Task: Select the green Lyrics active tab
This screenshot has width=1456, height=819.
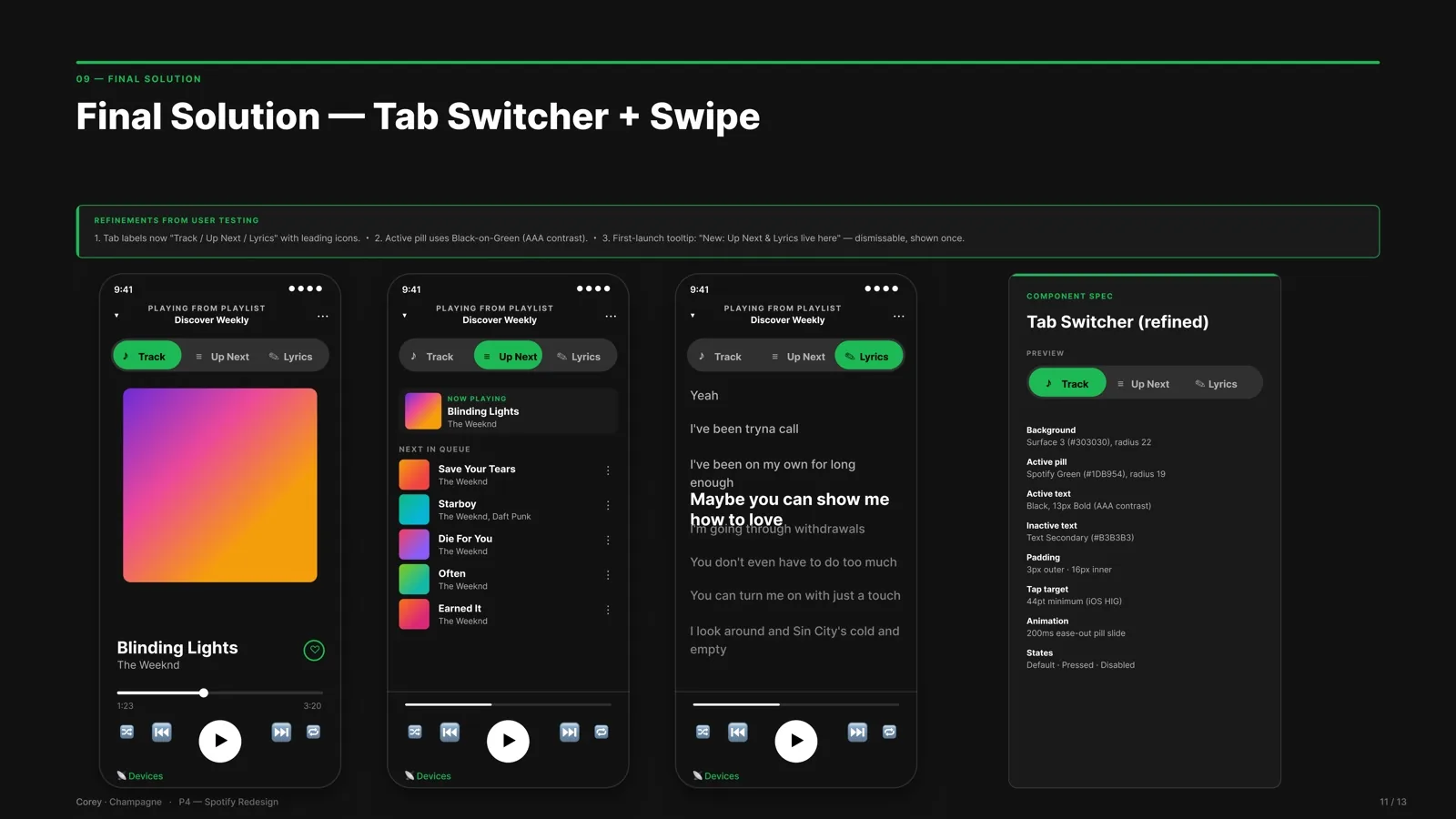Action: 868,356
